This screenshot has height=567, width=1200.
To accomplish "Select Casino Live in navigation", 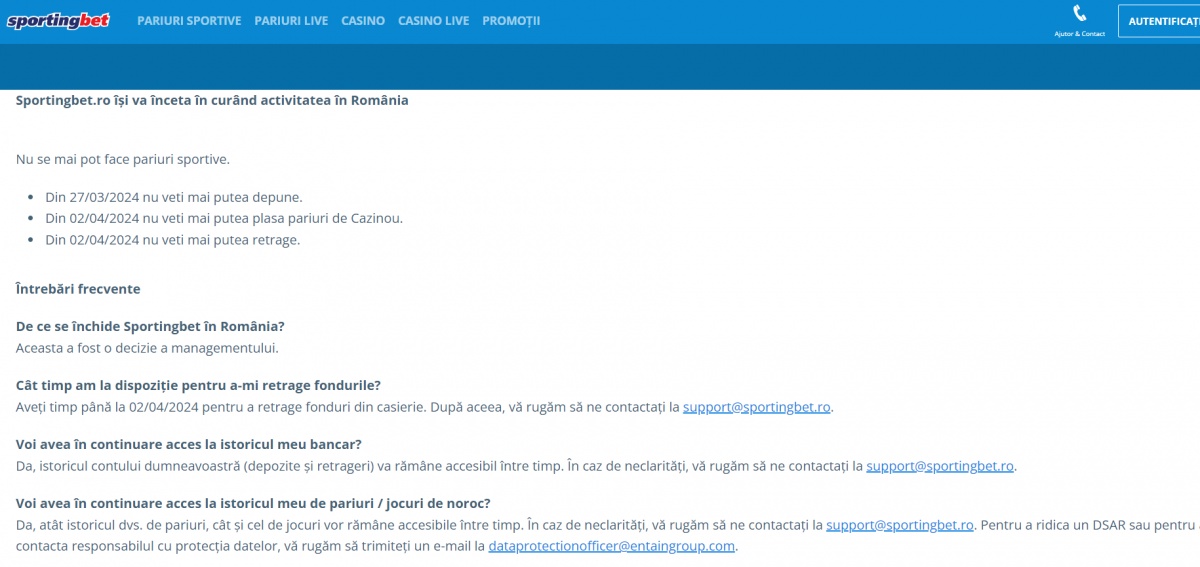I will (434, 20).
